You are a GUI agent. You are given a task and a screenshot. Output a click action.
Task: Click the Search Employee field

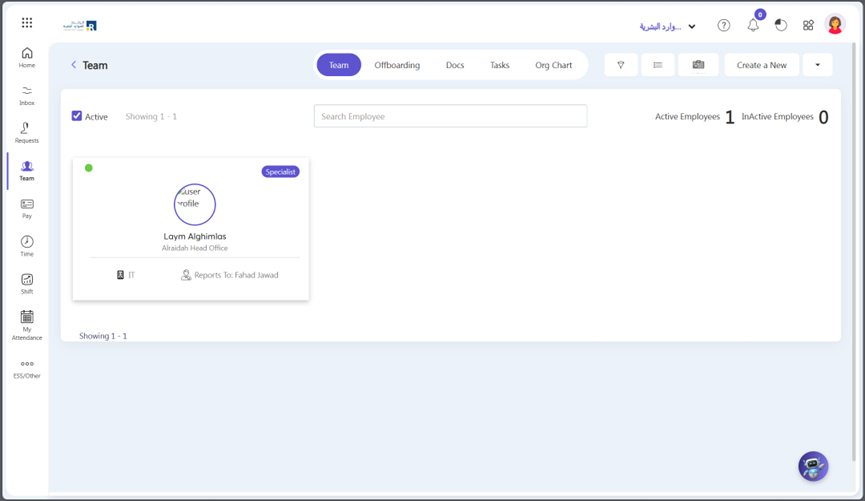[x=450, y=116]
